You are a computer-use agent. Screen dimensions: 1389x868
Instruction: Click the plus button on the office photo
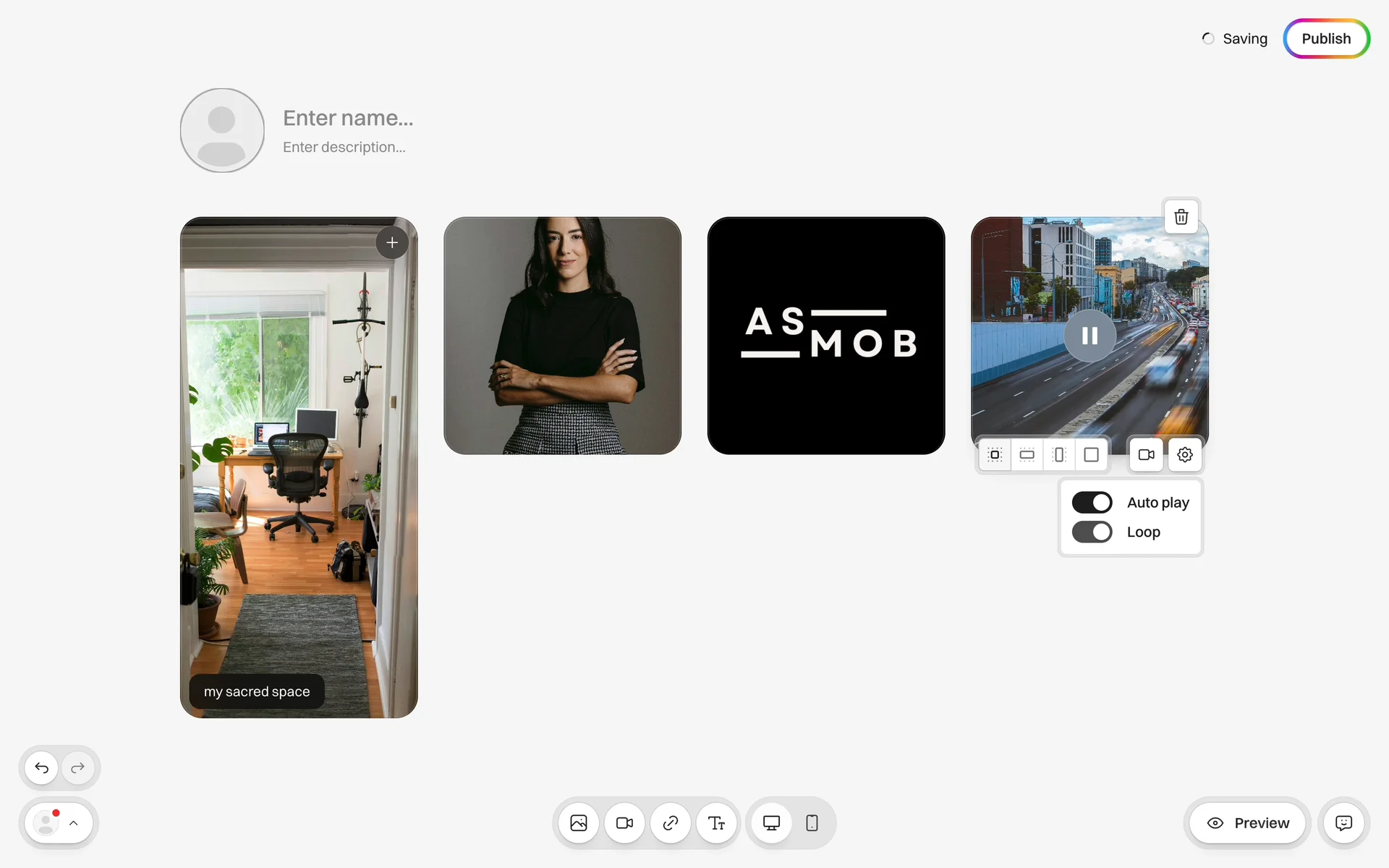[x=392, y=242]
